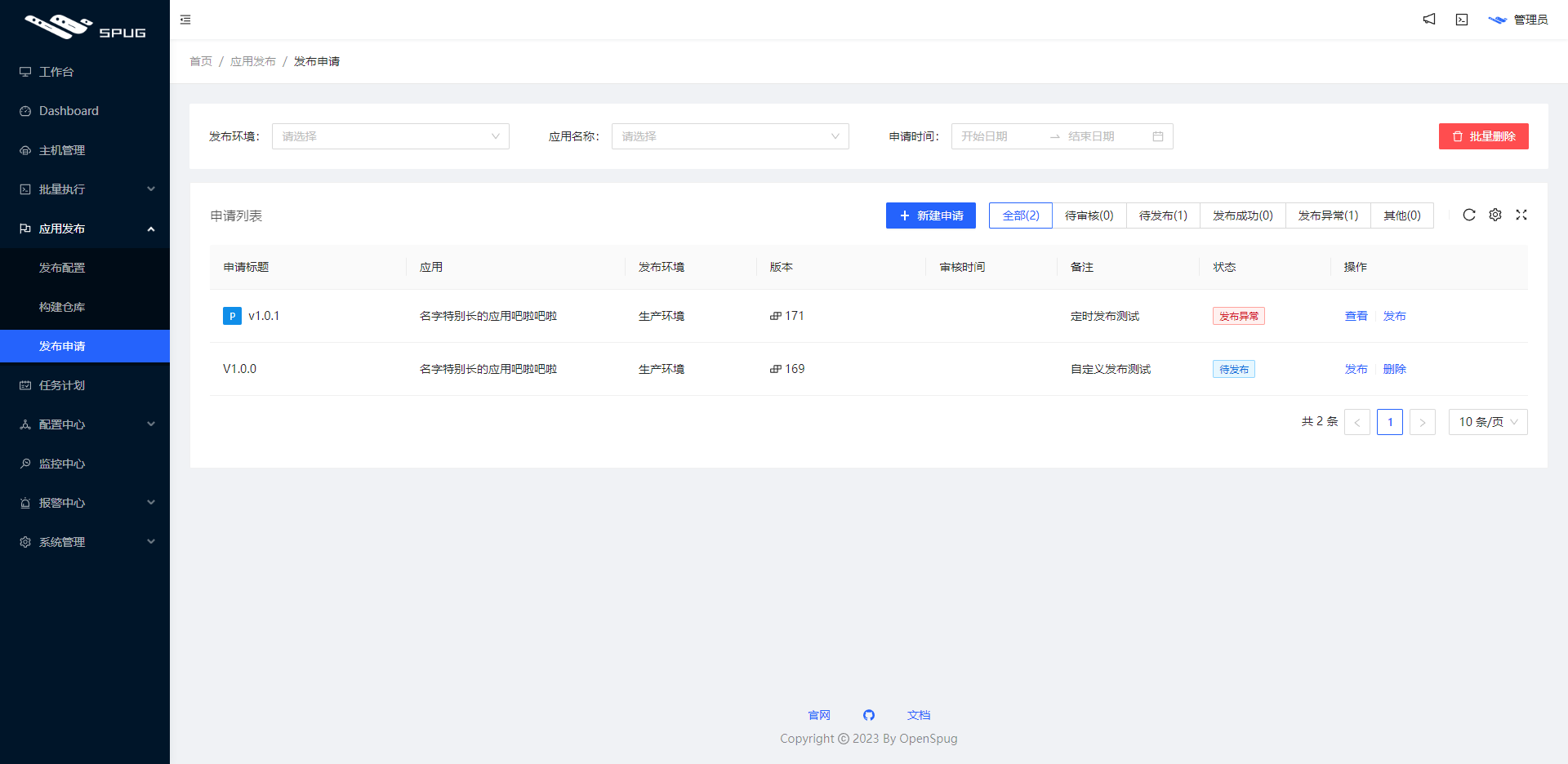
Task: Click the 新建申请 button
Action: click(931, 215)
